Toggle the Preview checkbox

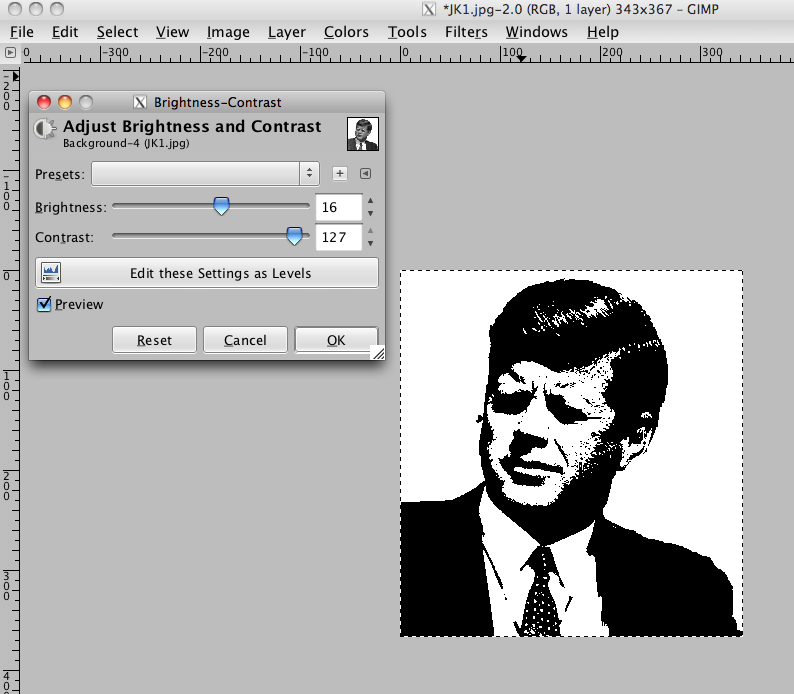coord(44,304)
